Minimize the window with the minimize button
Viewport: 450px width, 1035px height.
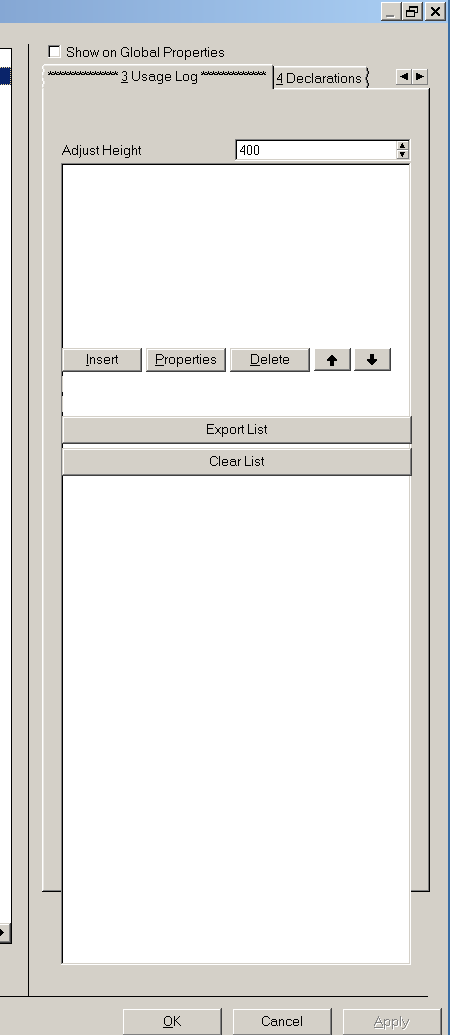click(391, 11)
